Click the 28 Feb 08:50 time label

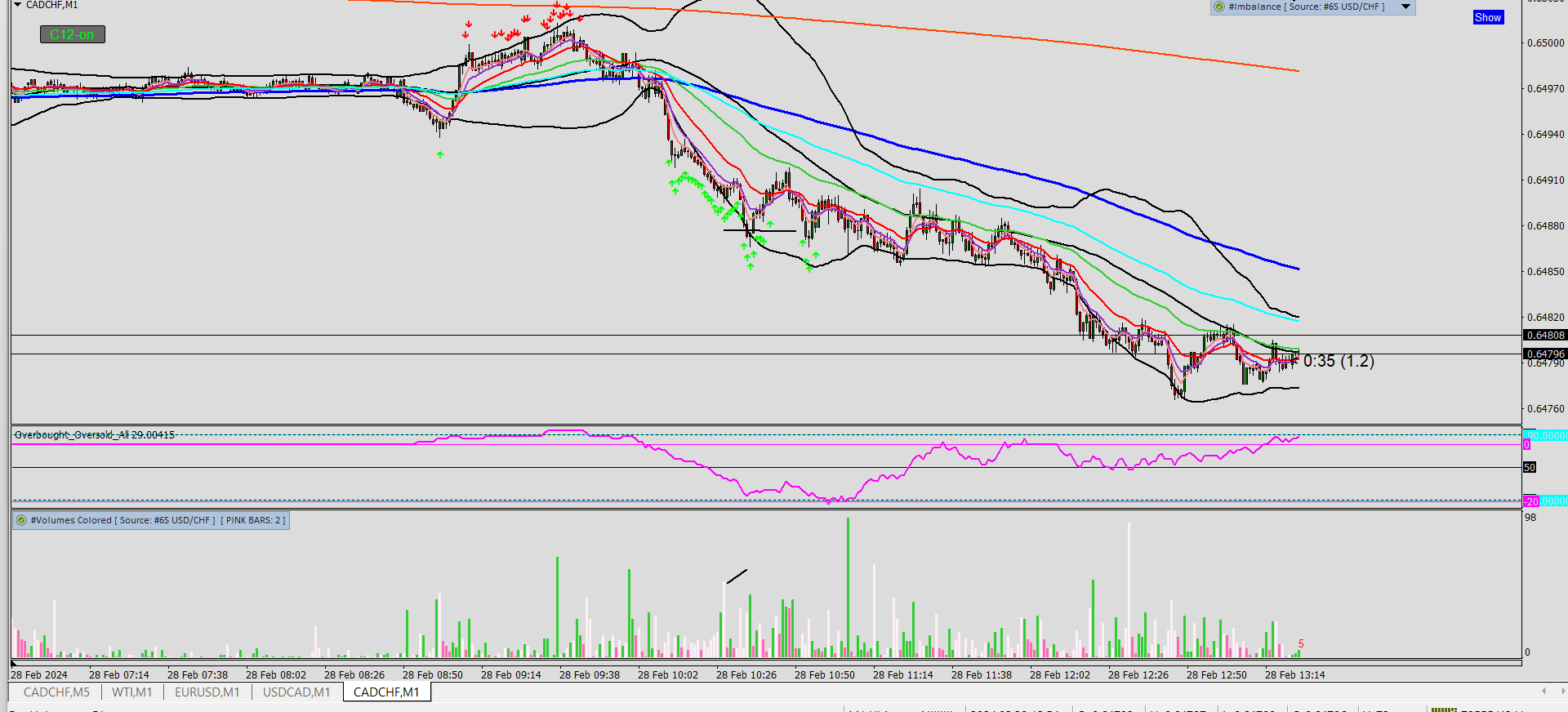pyautogui.click(x=433, y=675)
